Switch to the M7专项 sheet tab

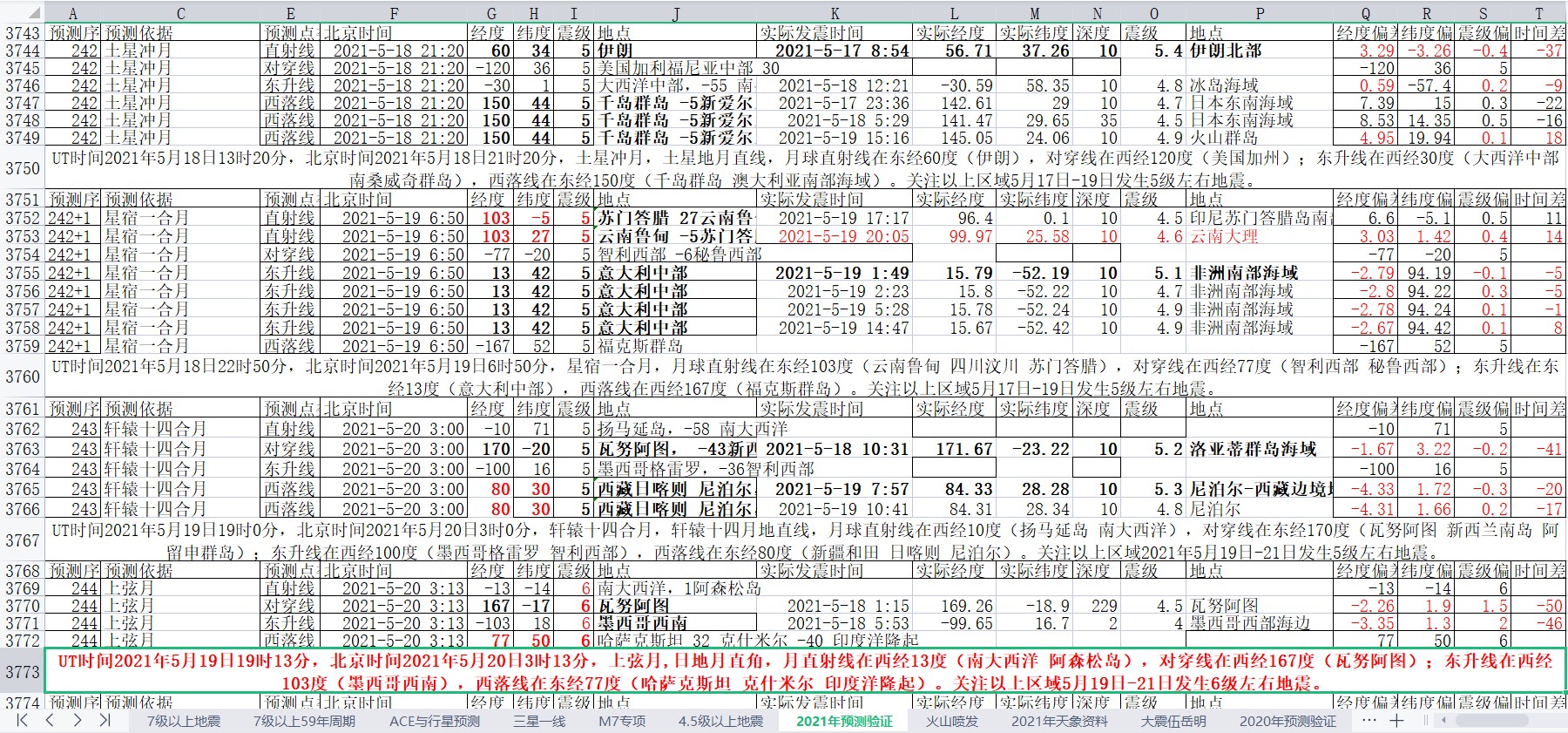click(622, 721)
